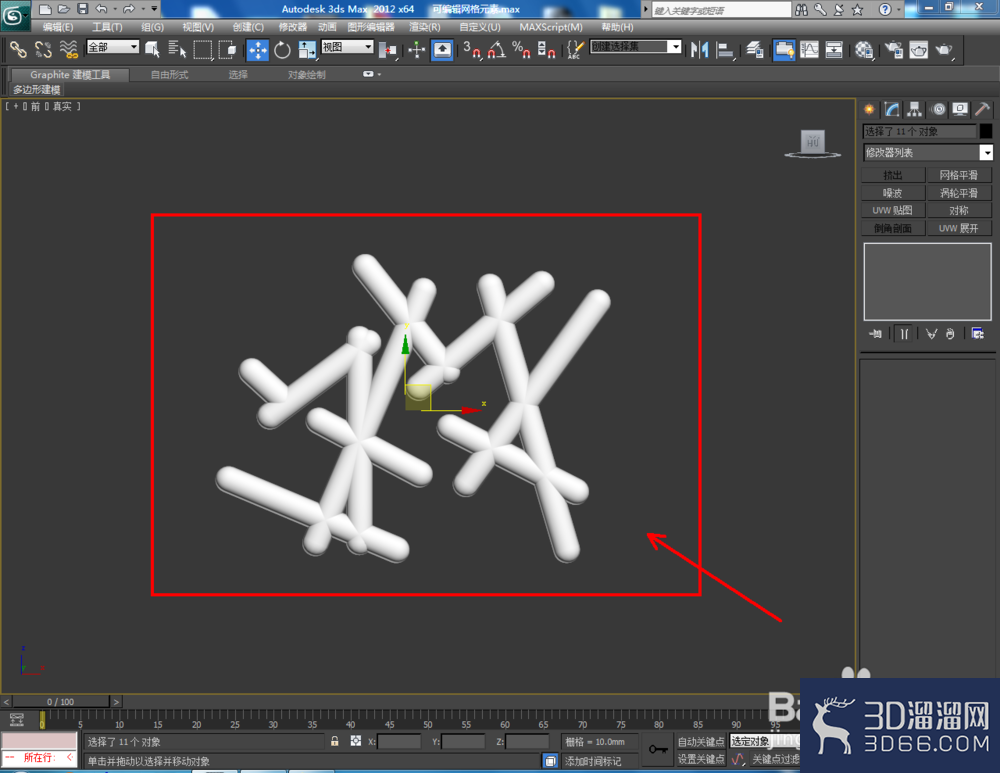Activate the Select and Move tool

[x=258, y=49]
